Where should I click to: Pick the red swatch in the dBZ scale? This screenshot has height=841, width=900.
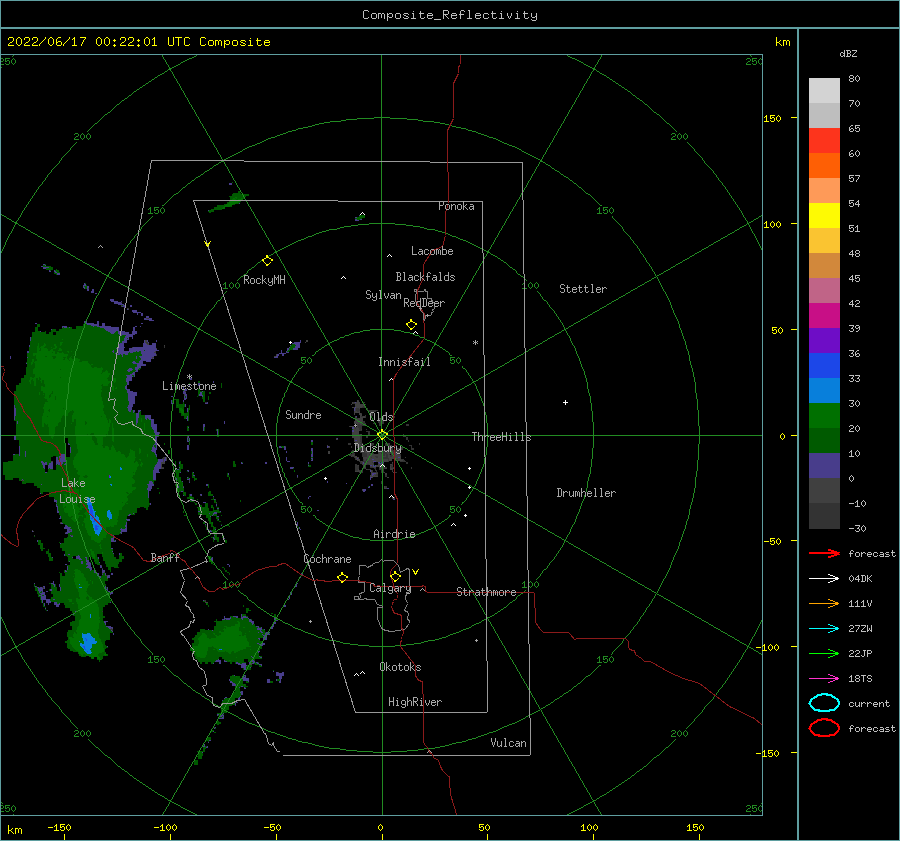tap(824, 141)
